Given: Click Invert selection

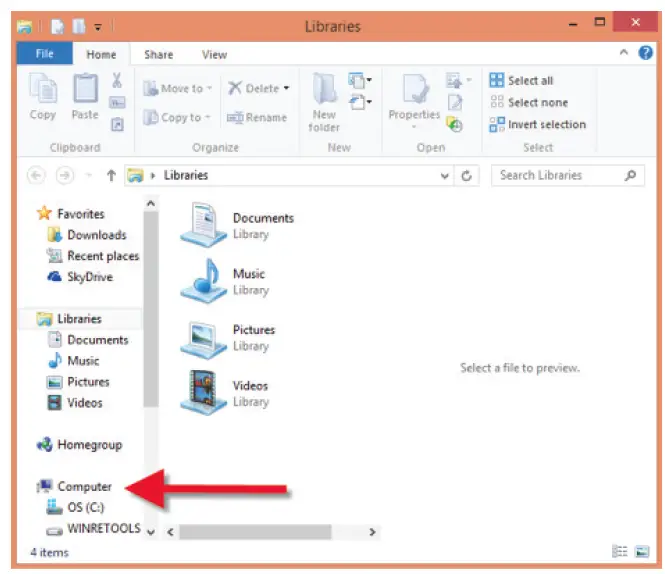Looking at the screenshot, I should click(x=538, y=125).
